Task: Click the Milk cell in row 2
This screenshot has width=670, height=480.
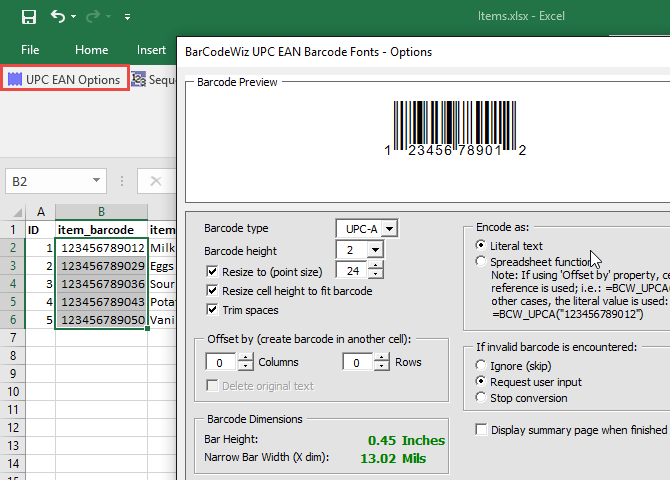Action: coord(162,248)
